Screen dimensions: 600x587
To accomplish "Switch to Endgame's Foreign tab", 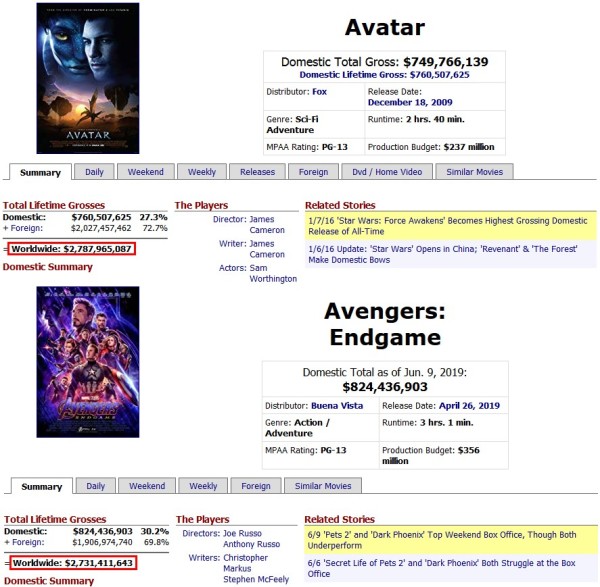I will 256,486.
